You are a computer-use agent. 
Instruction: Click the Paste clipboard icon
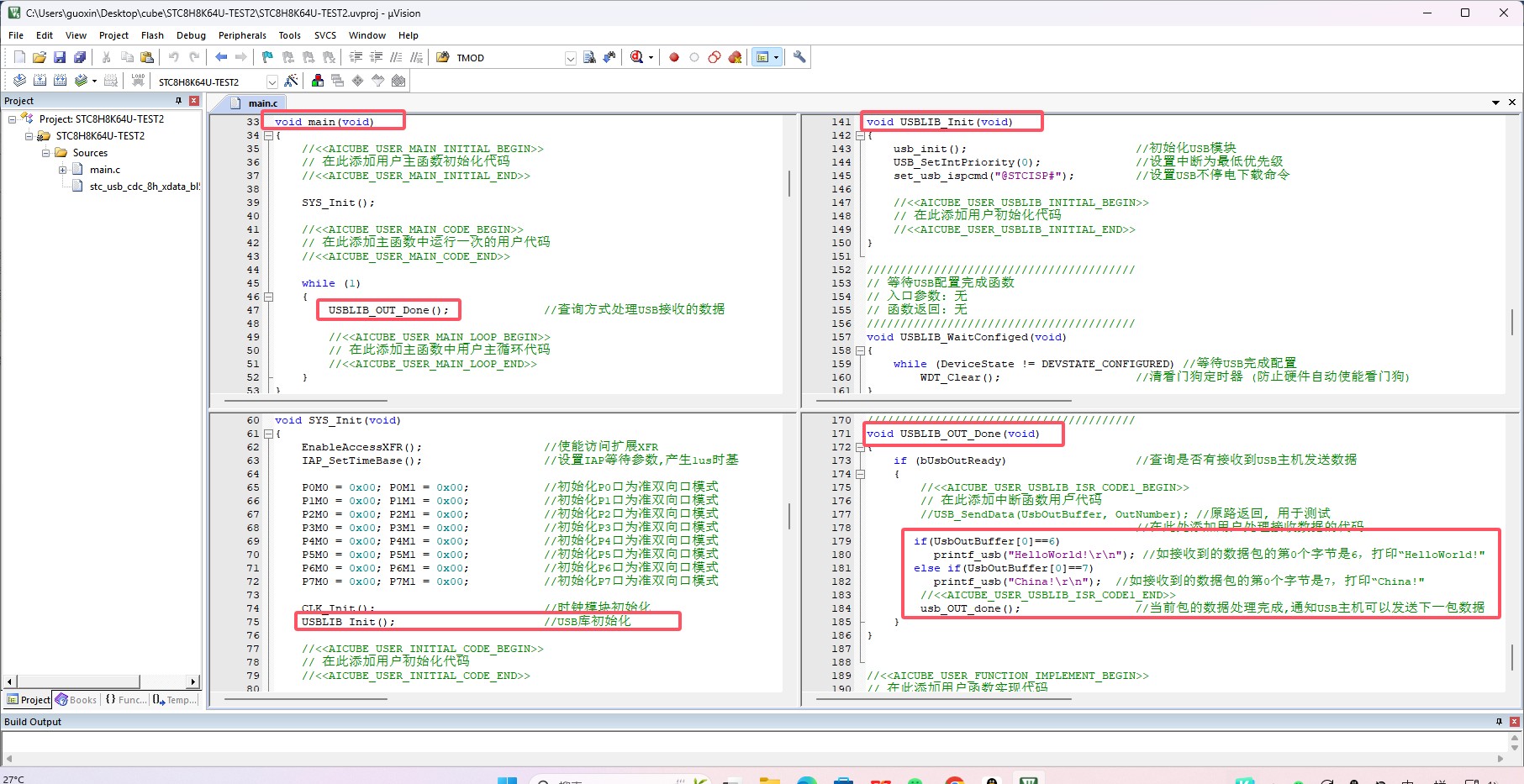[147, 57]
